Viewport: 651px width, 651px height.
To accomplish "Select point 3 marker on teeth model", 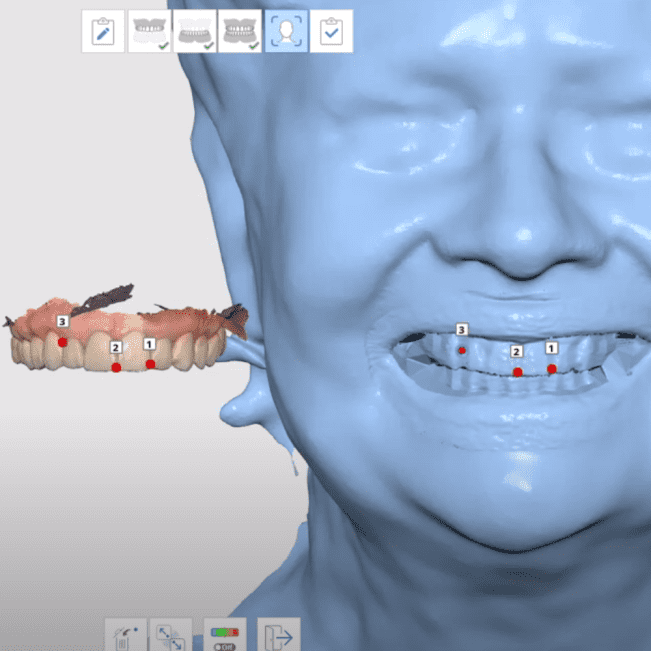I will click(x=62, y=342).
